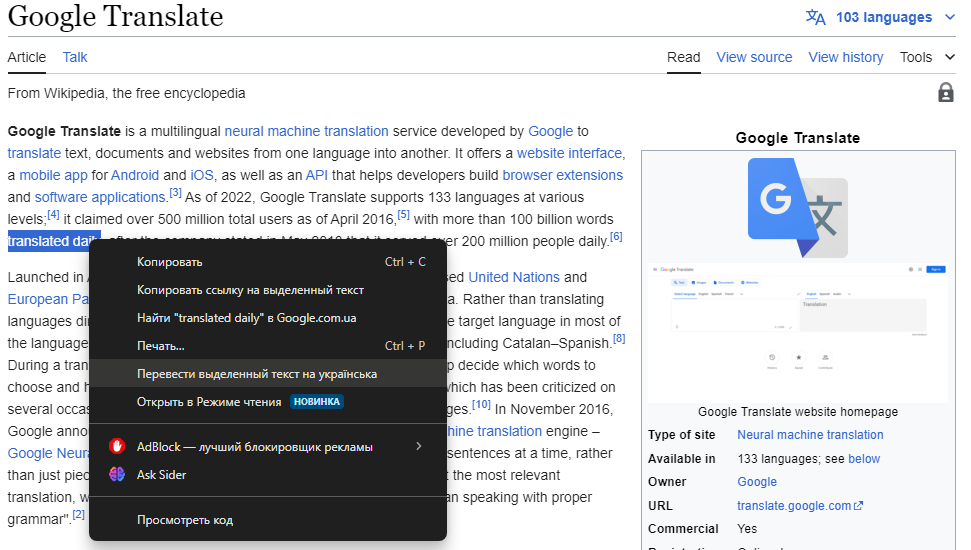This screenshot has height=550, width=971.
Task: Follow the United Nations link
Action: coord(514,277)
